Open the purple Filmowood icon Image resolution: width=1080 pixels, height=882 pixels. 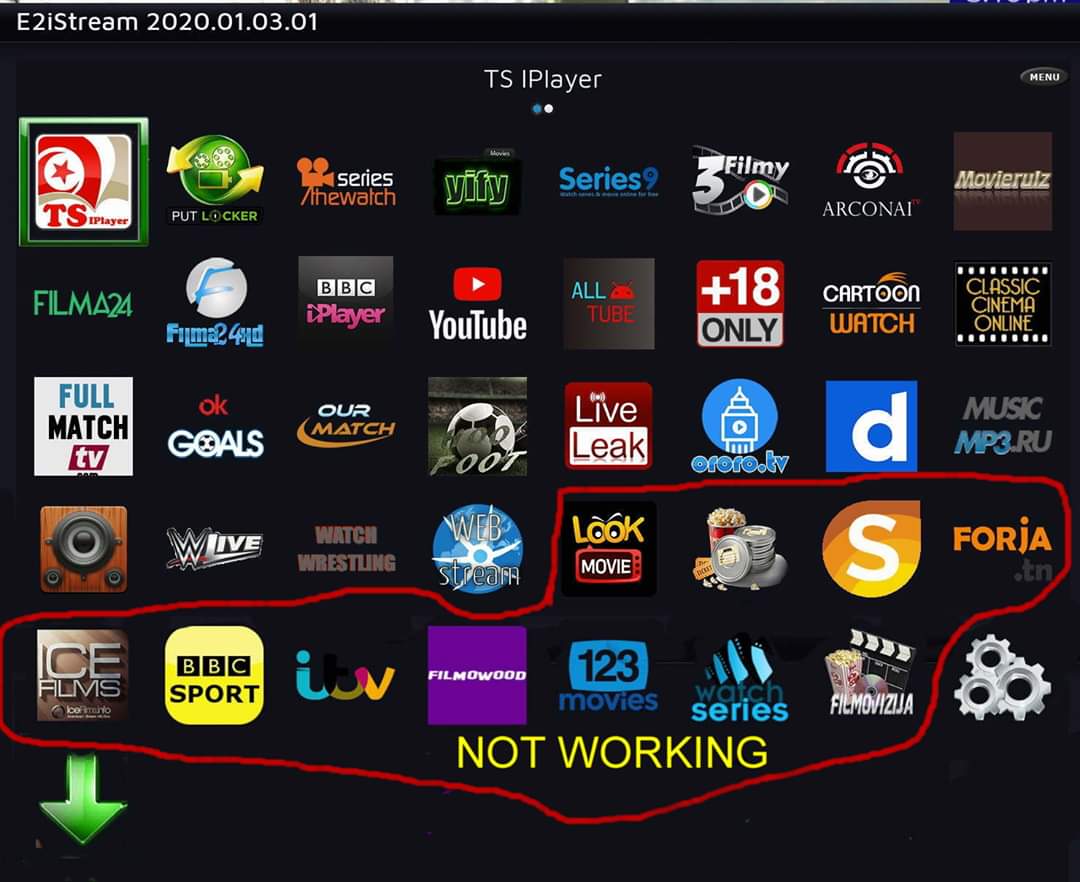point(477,675)
